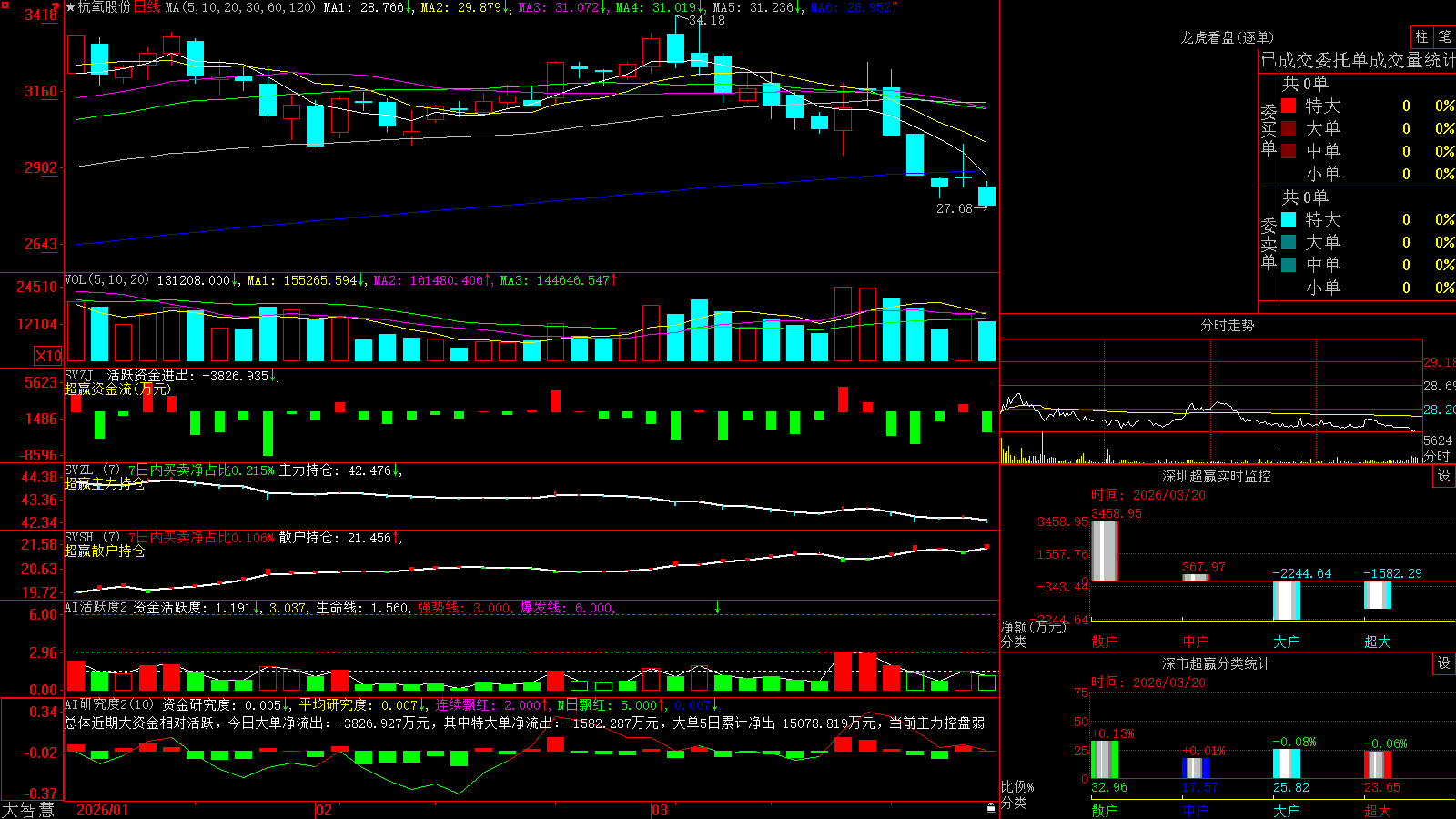Click the 已成交委托单成交量统计 header
The width and height of the screenshot is (1456, 819).
click(x=1358, y=60)
